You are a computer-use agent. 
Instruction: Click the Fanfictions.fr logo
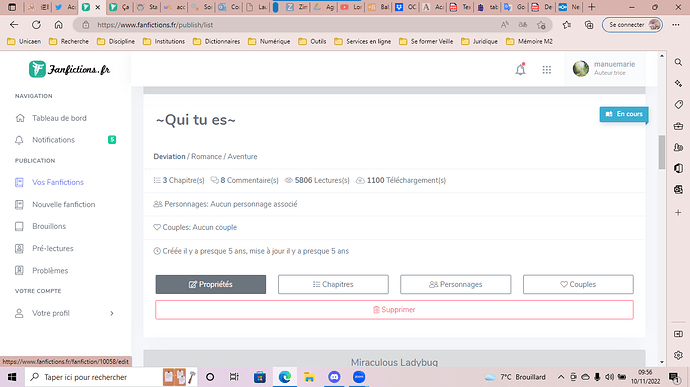[x=70, y=69]
